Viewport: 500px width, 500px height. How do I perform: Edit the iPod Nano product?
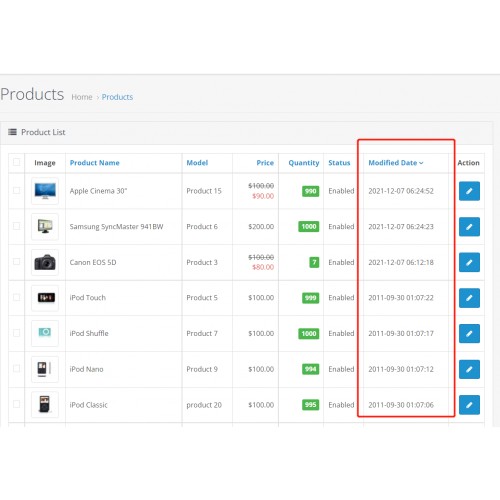click(x=469, y=369)
